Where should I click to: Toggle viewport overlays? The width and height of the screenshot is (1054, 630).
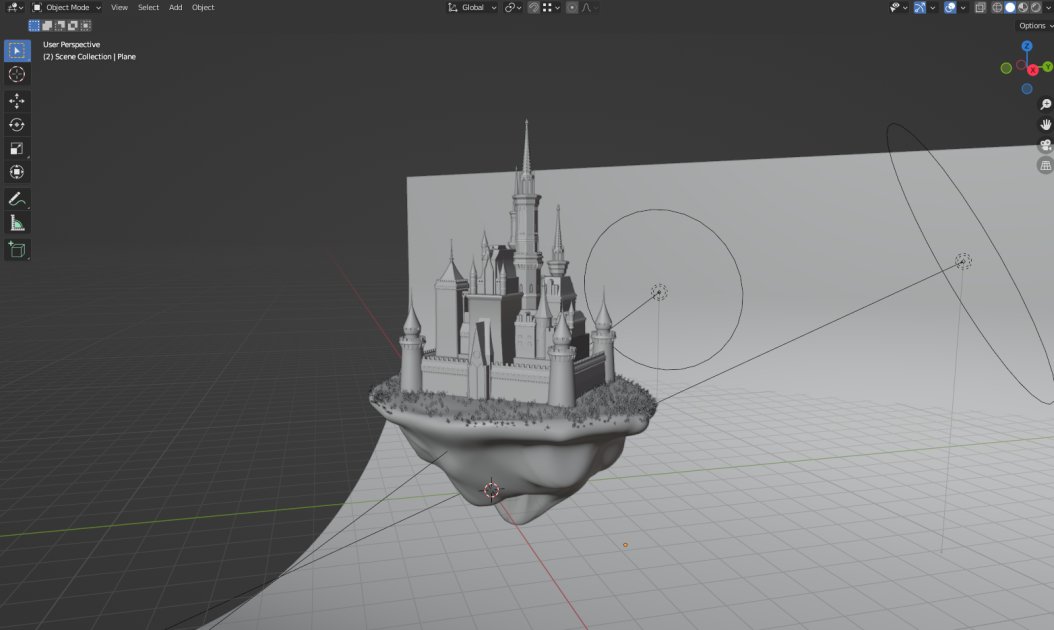(x=950, y=7)
